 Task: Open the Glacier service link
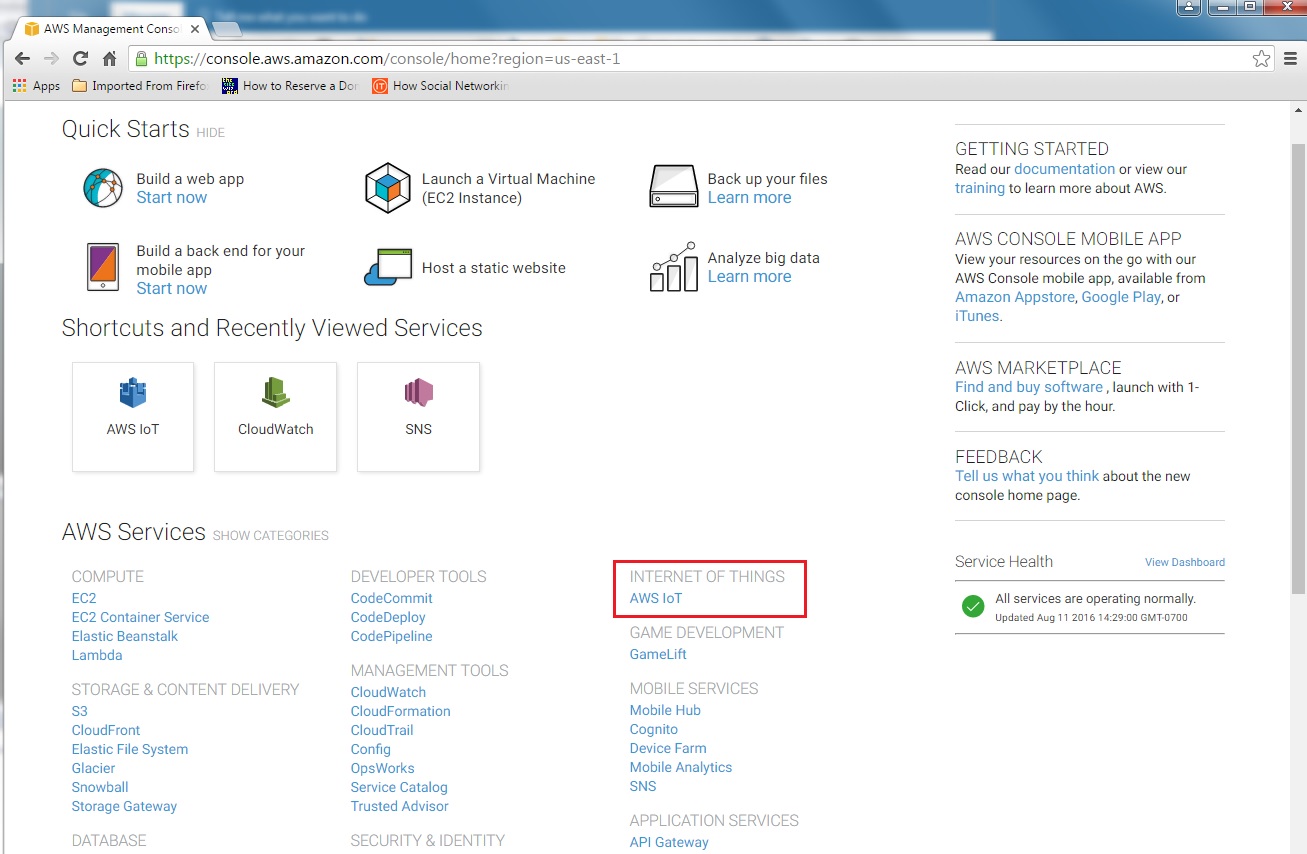click(x=93, y=768)
